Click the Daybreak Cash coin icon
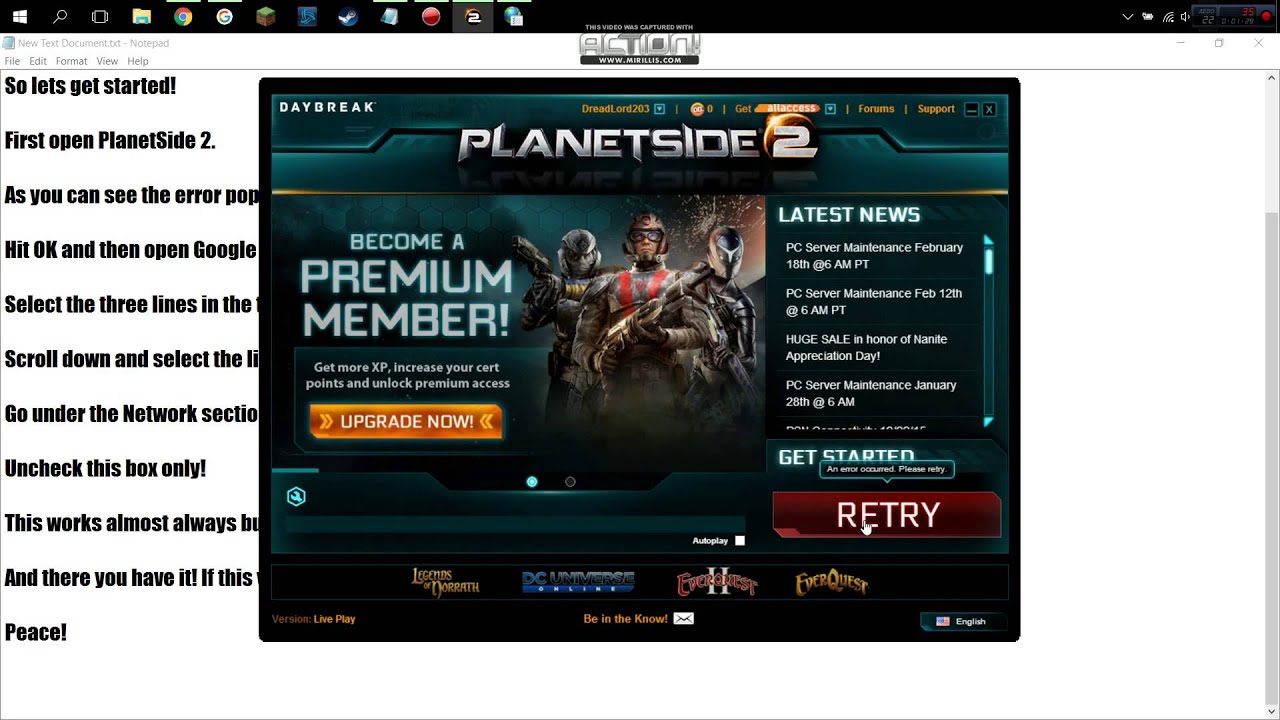Image resolution: width=1280 pixels, height=720 pixels. [x=697, y=109]
